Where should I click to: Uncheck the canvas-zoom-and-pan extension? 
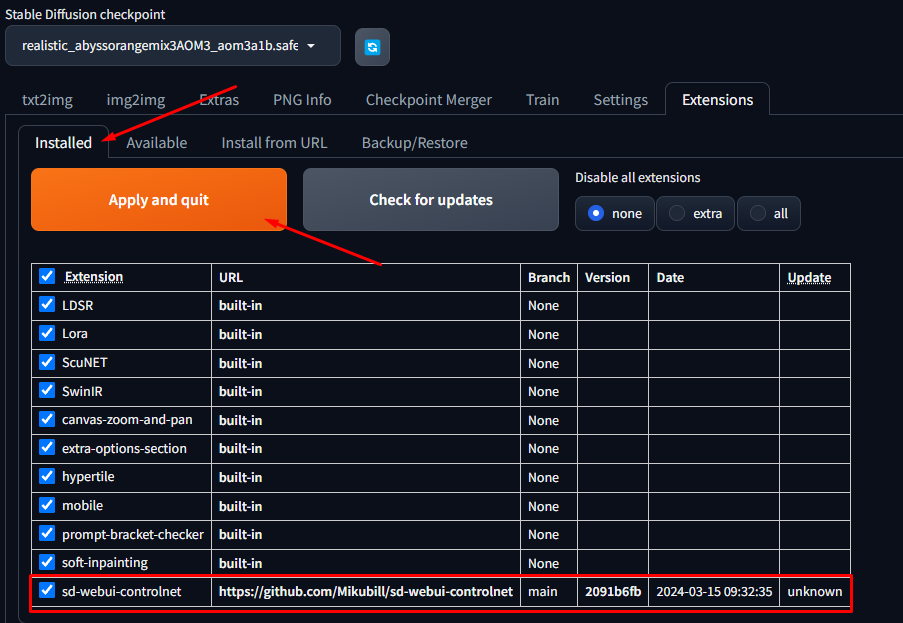point(47,420)
